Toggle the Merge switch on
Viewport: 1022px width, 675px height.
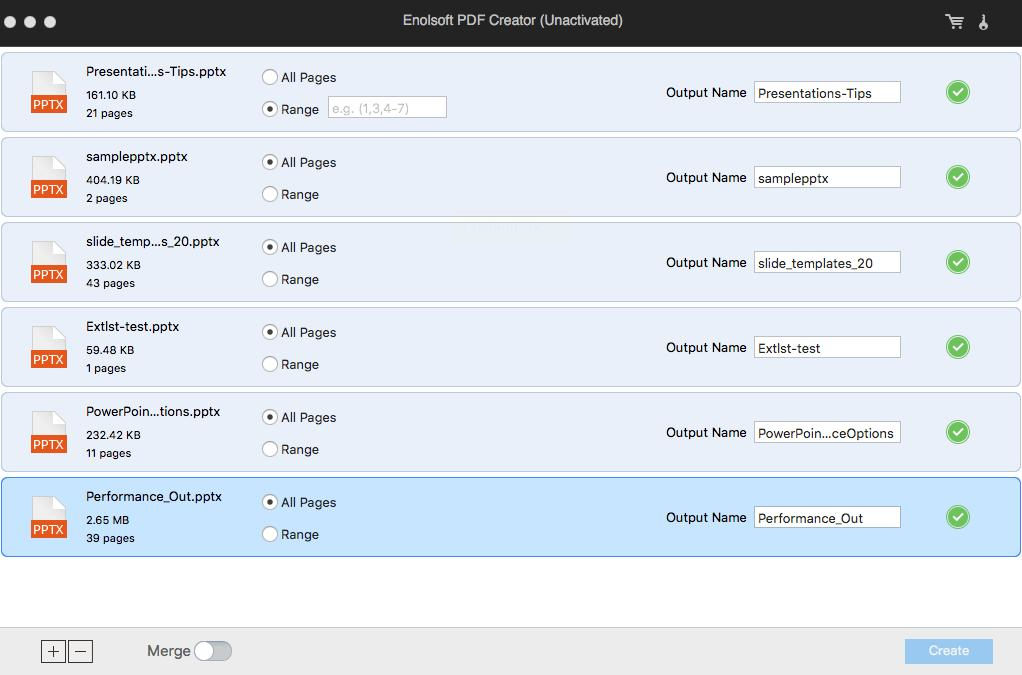tap(213, 651)
